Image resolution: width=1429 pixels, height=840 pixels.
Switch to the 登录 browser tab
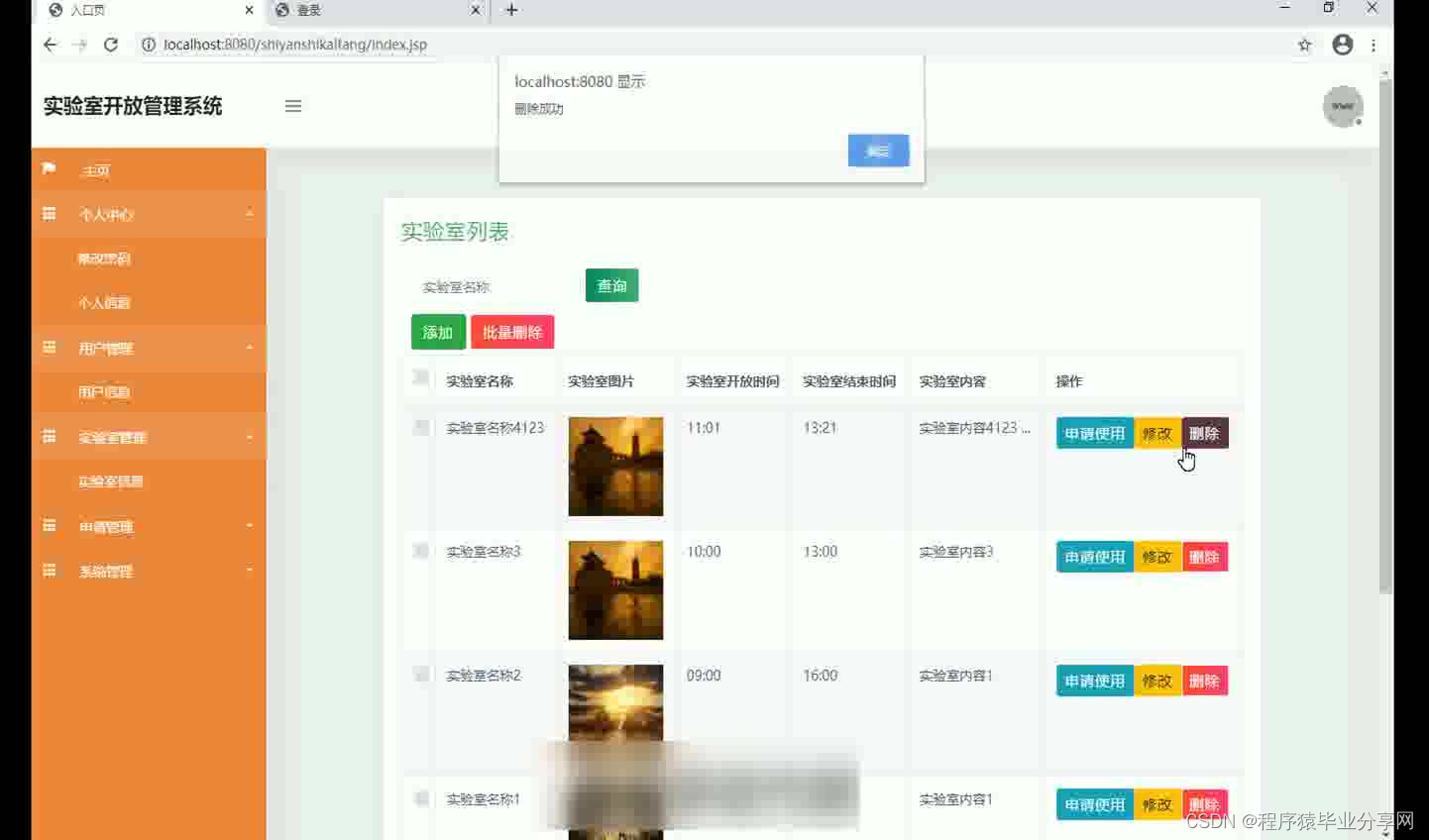click(x=377, y=10)
